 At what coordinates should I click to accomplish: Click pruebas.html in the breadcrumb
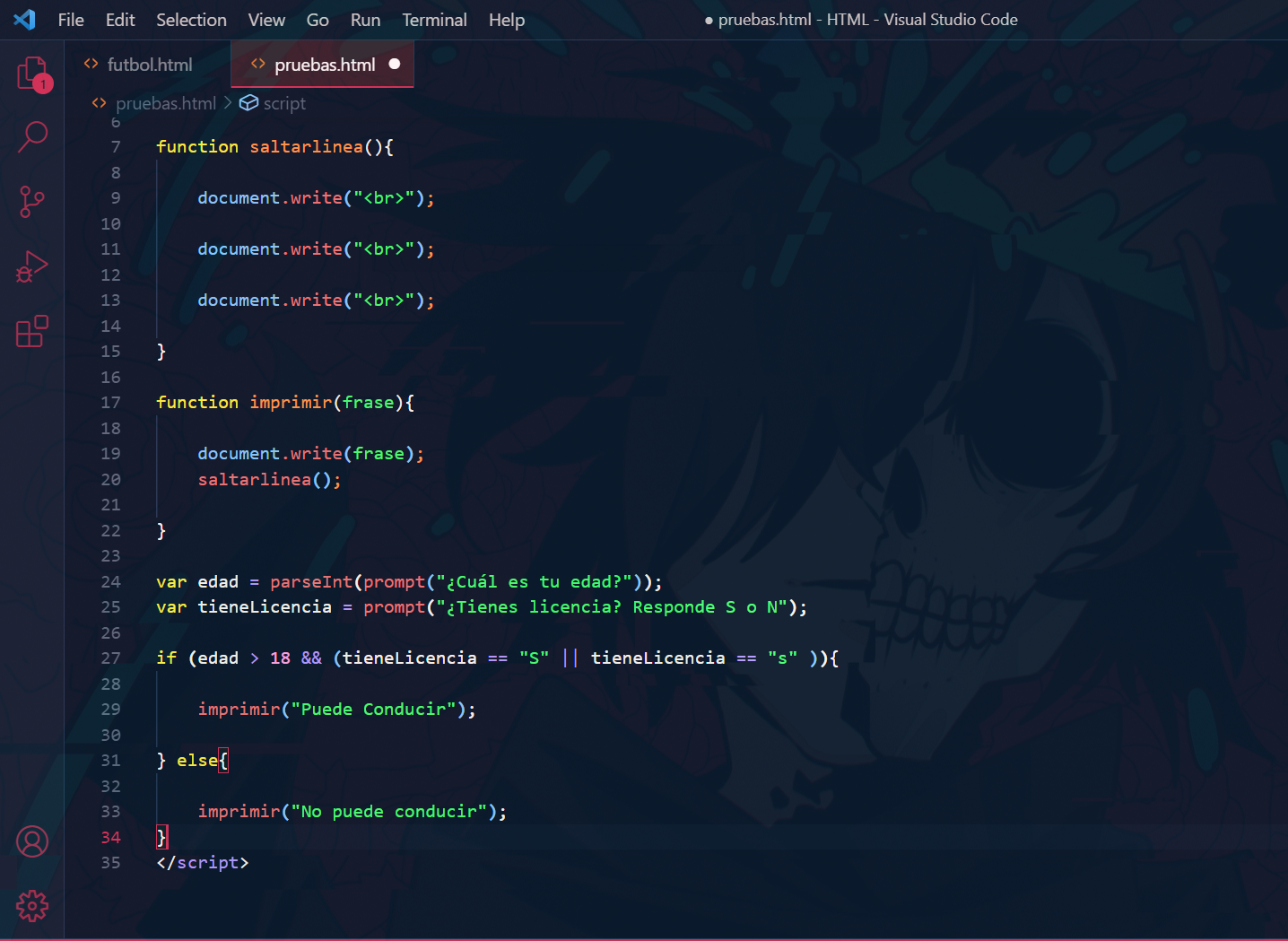(x=166, y=103)
